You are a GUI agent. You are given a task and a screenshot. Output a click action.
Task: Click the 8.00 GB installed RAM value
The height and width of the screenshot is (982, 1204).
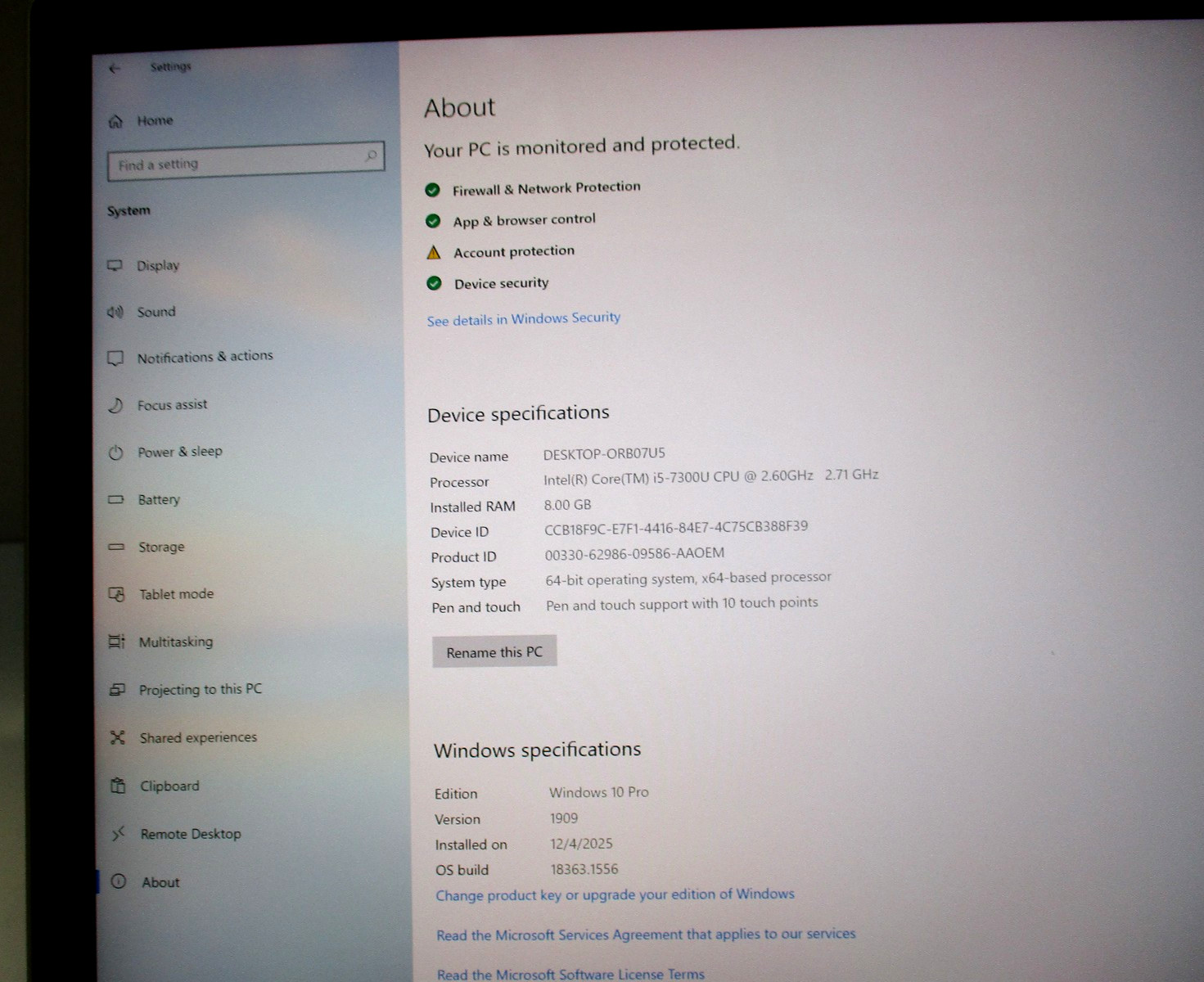click(567, 505)
